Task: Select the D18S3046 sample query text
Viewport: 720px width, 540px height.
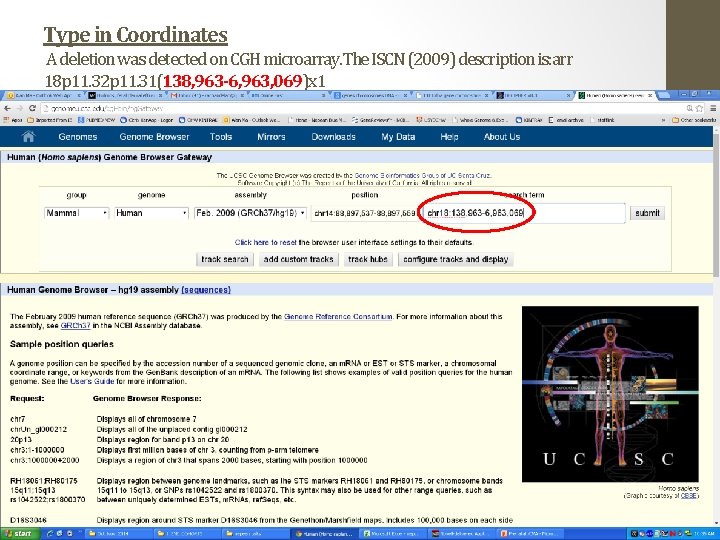Action: click(x=28, y=520)
